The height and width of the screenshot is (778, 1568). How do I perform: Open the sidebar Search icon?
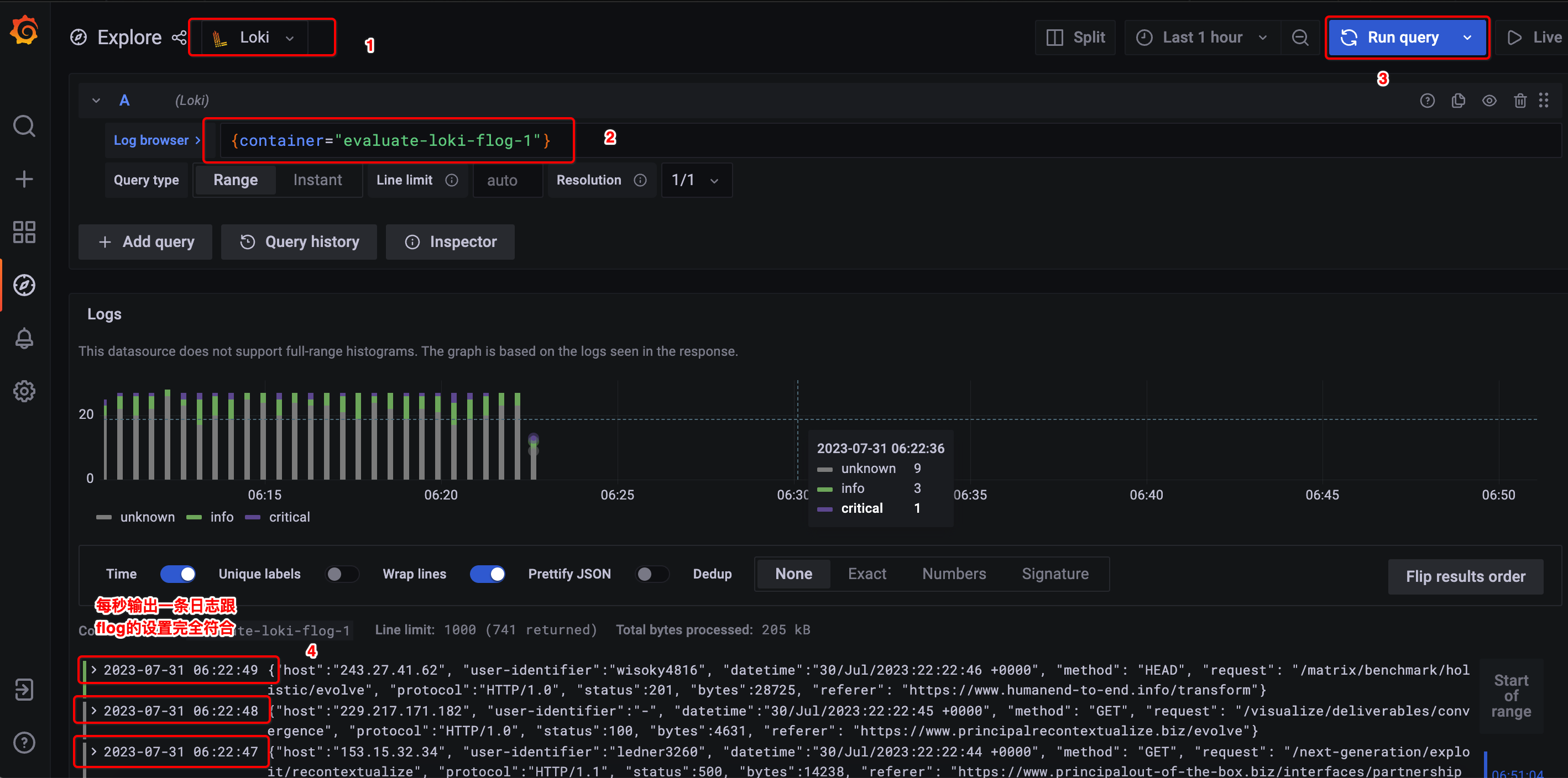click(24, 126)
